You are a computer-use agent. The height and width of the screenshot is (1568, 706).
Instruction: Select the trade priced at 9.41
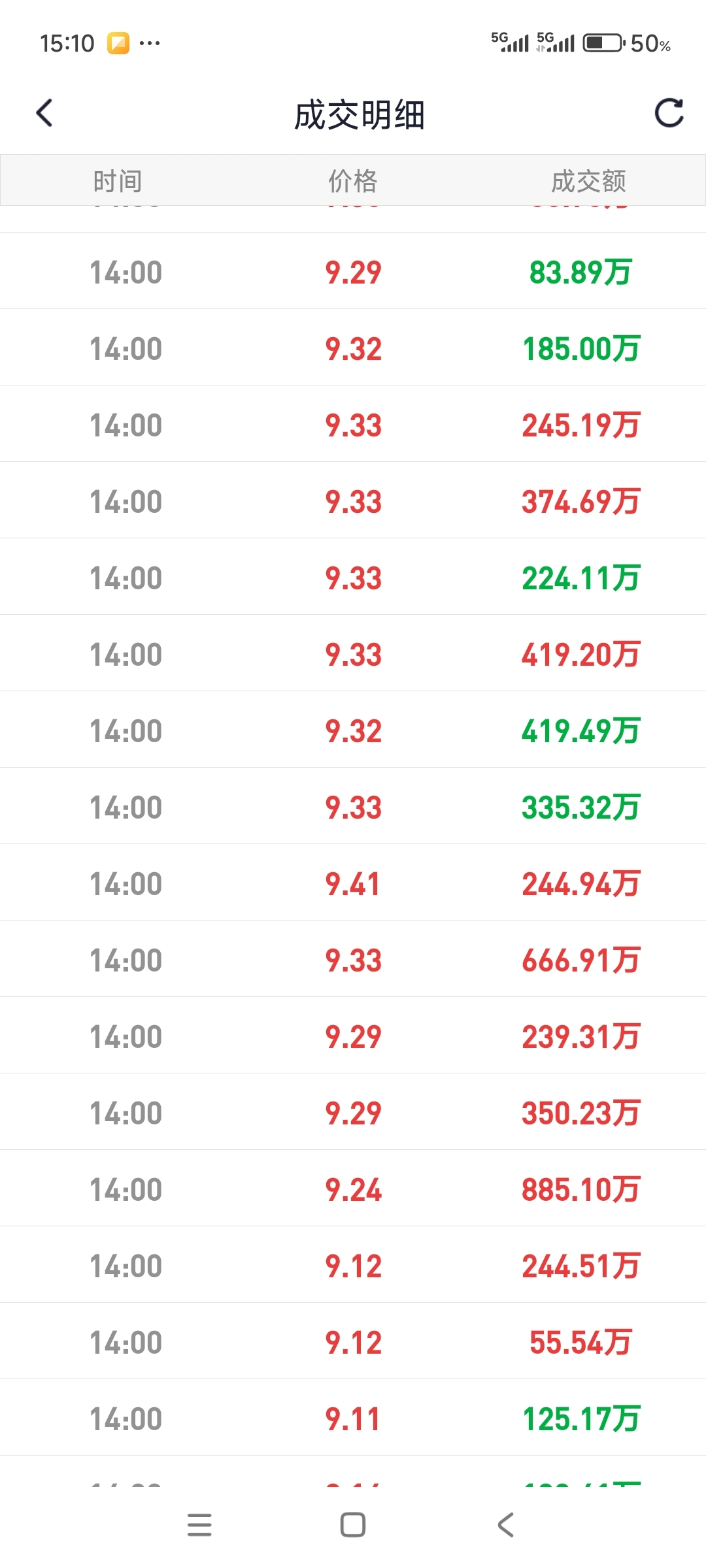click(x=353, y=883)
